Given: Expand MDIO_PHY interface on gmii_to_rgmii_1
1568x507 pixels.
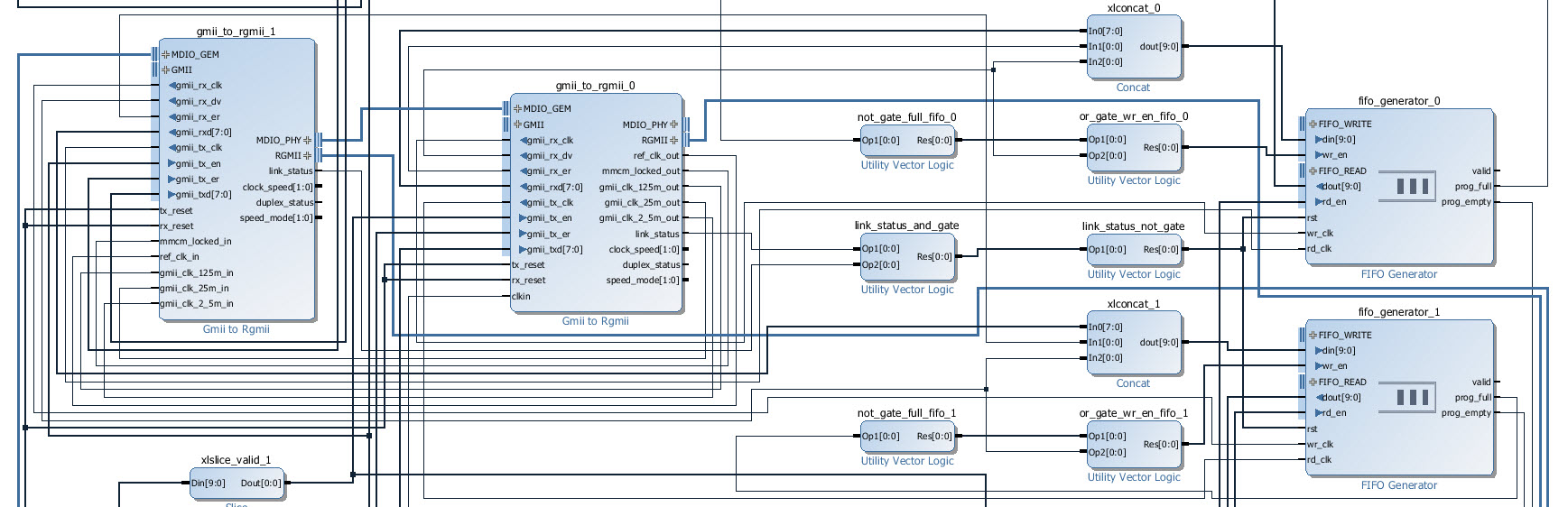Looking at the screenshot, I should (308, 140).
